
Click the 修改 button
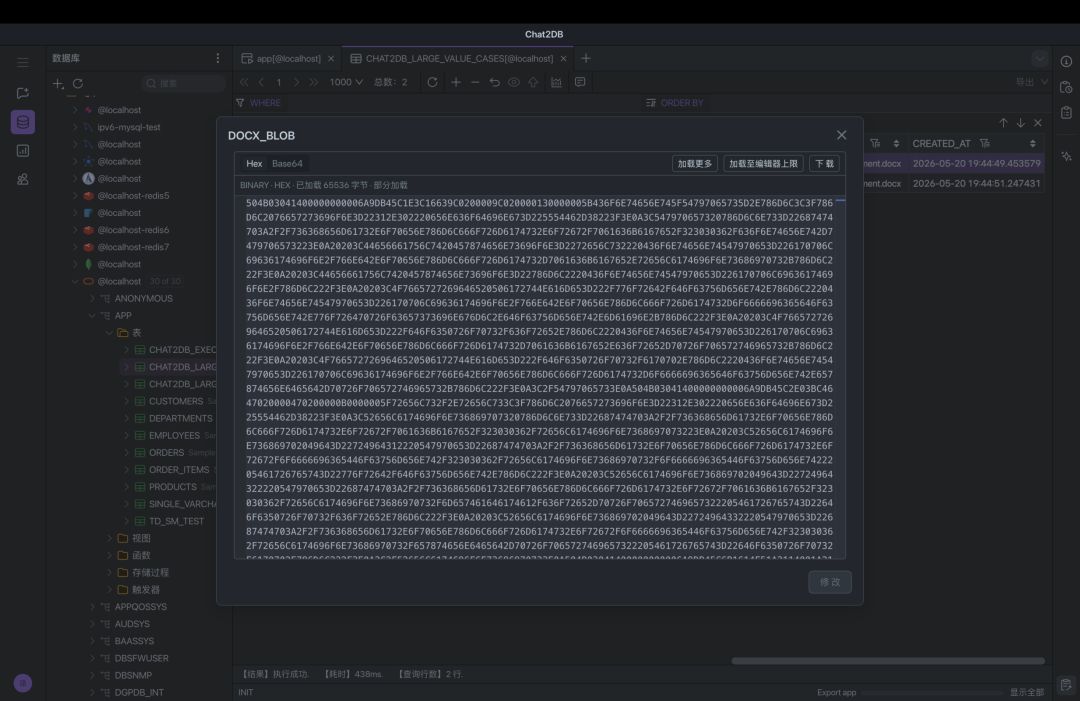(830, 582)
